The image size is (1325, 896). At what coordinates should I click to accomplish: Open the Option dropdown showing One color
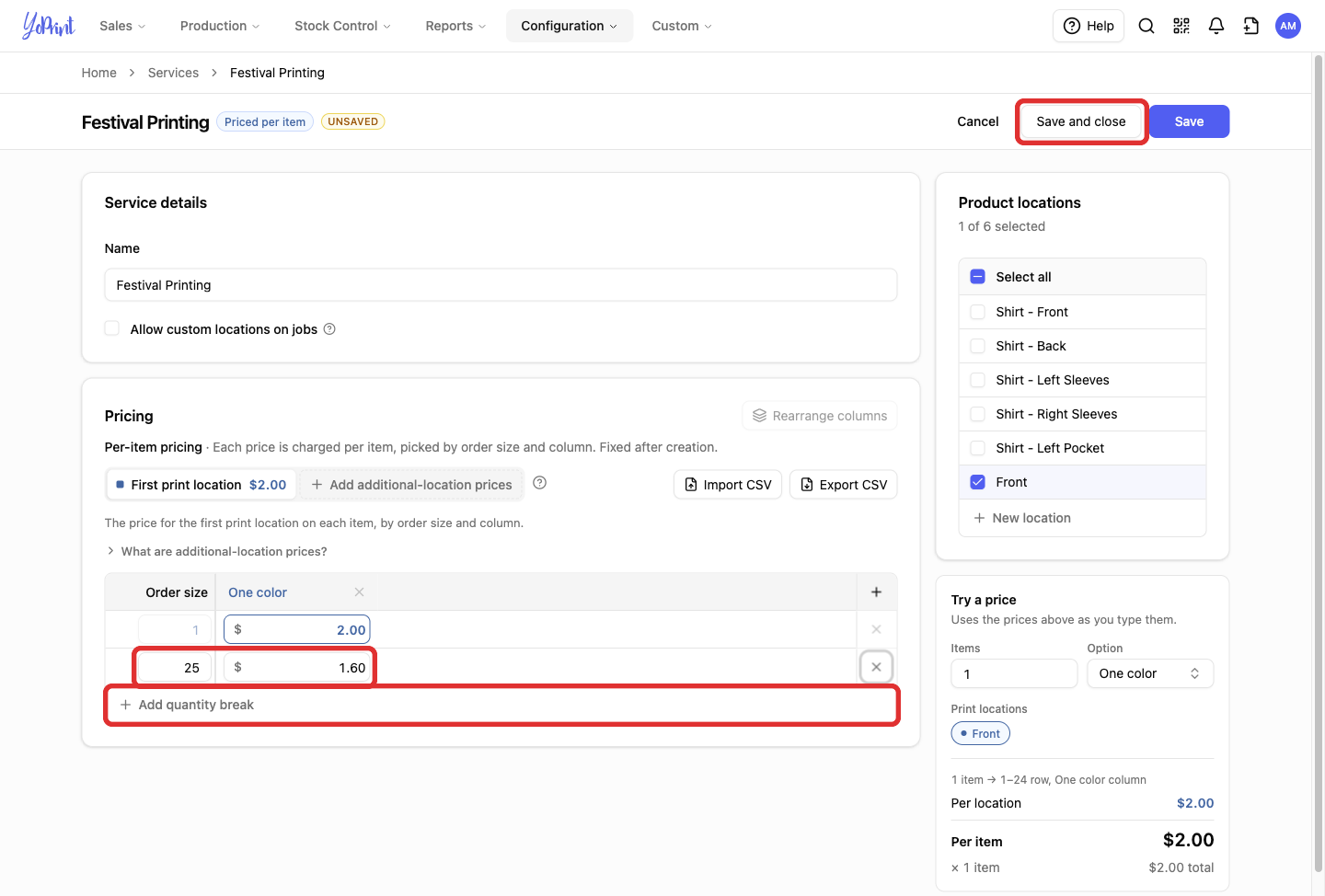tap(1150, 673)
